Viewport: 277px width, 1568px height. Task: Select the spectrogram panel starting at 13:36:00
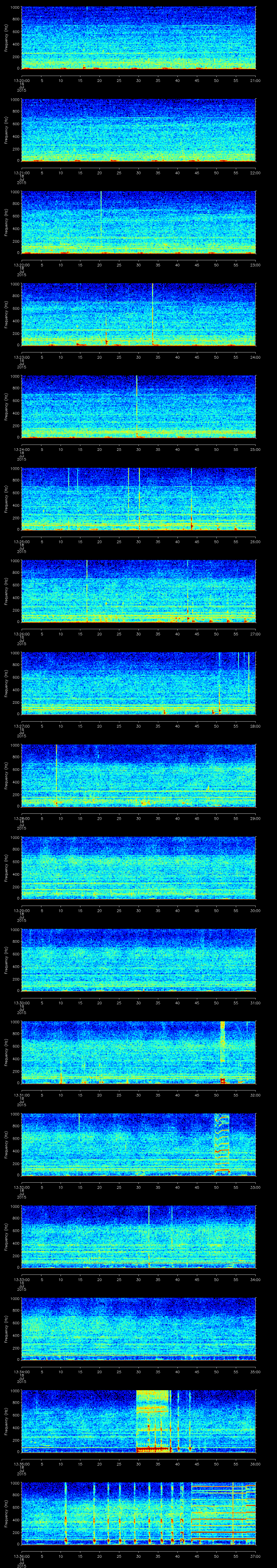pos(139,1513)
